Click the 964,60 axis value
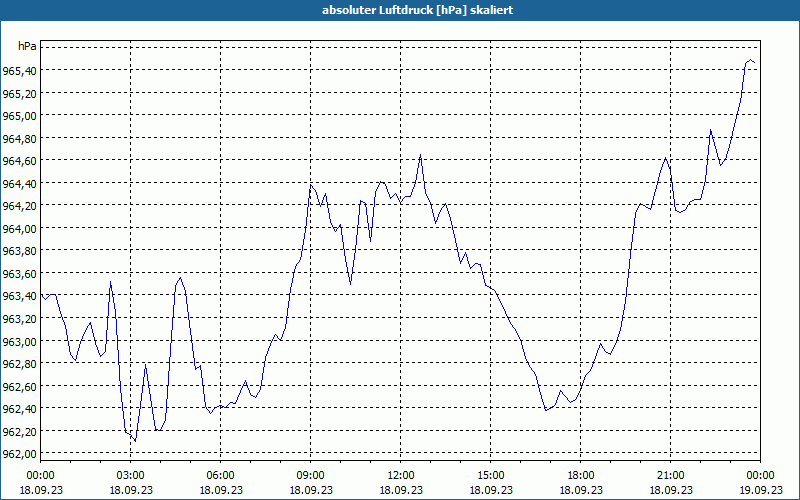The width and height of the screenshot is (800, 500). coord(19,161)
